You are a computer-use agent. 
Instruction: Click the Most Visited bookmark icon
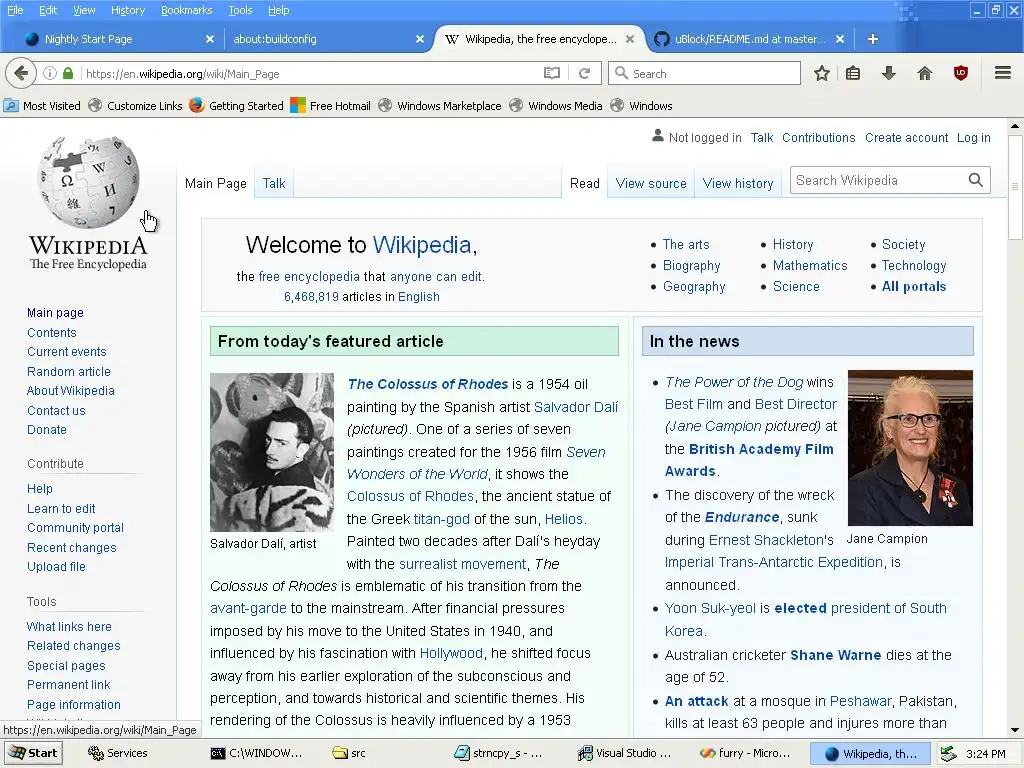10,105
